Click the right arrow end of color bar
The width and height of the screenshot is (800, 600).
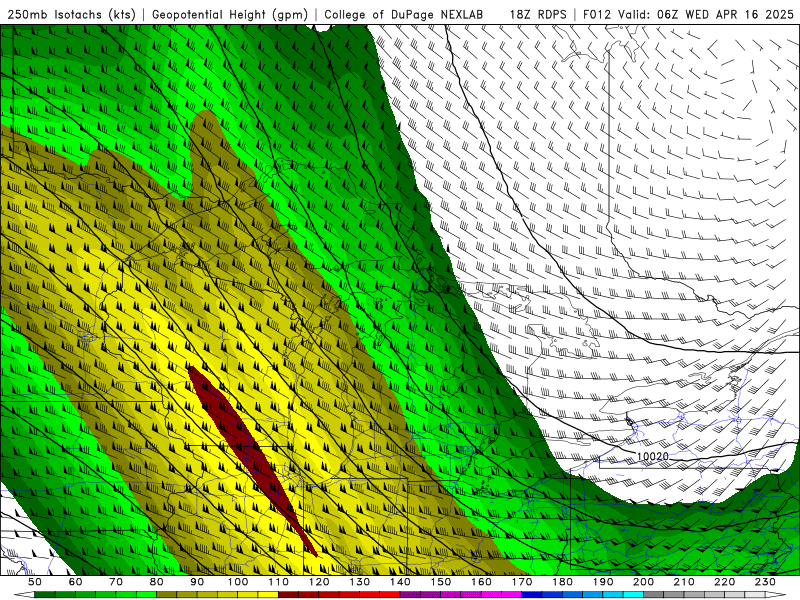pos(776,594)
